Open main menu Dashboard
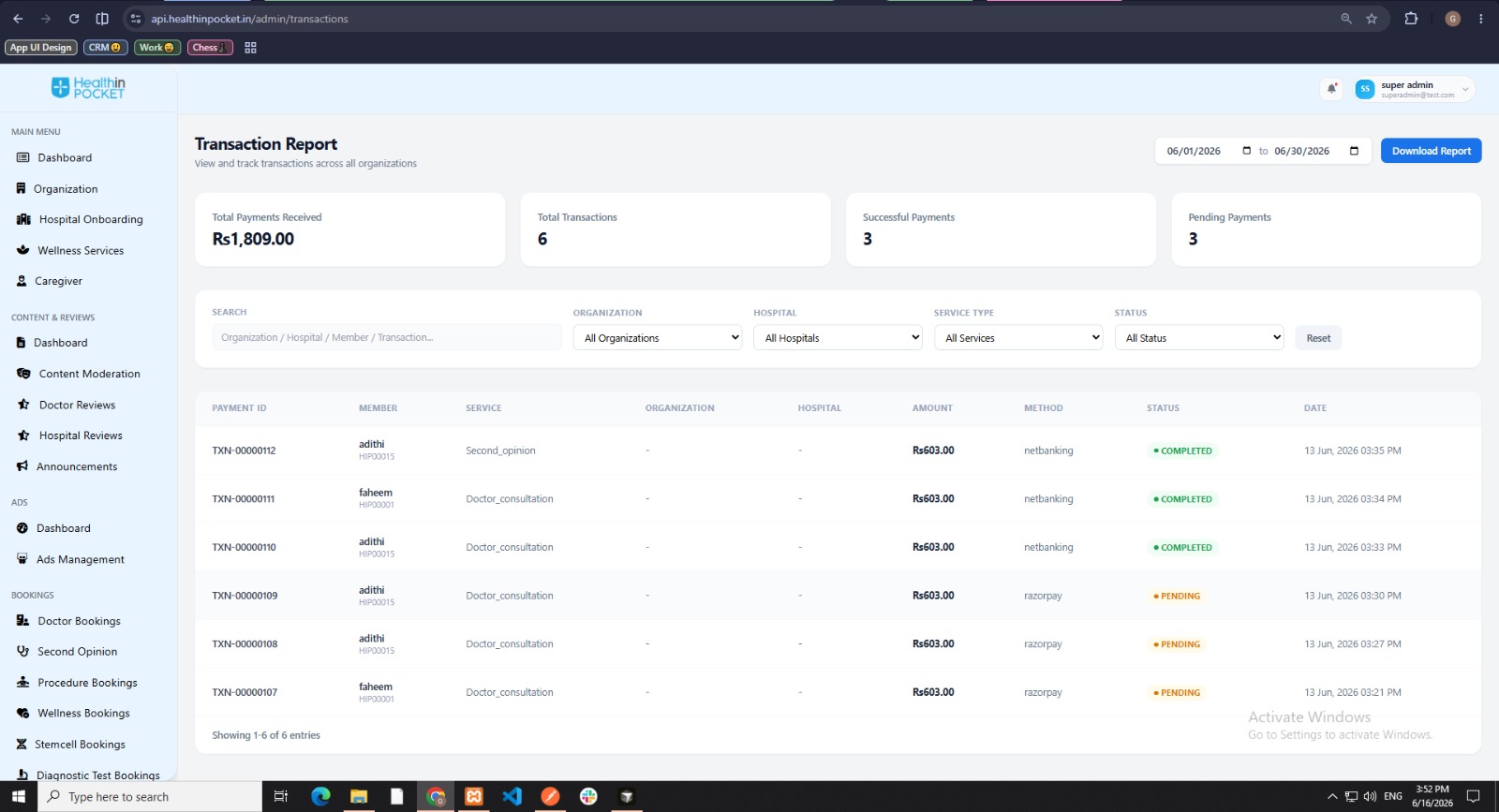This screenshot has height=812, width=1499. 65,157
